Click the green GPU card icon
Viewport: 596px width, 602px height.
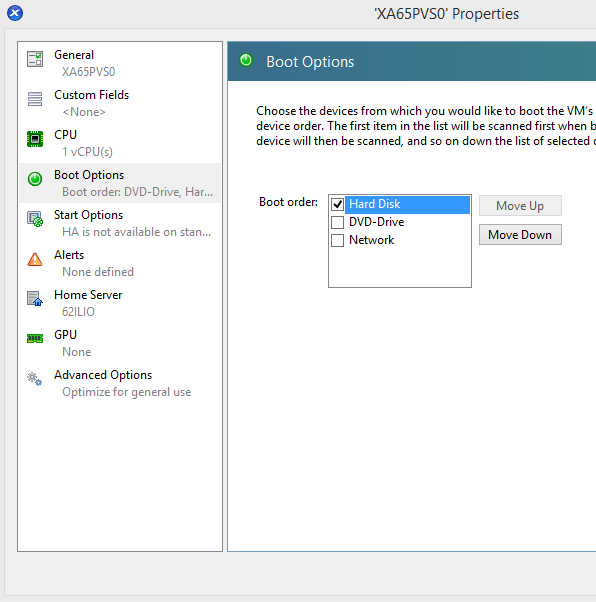click(35, 338)
